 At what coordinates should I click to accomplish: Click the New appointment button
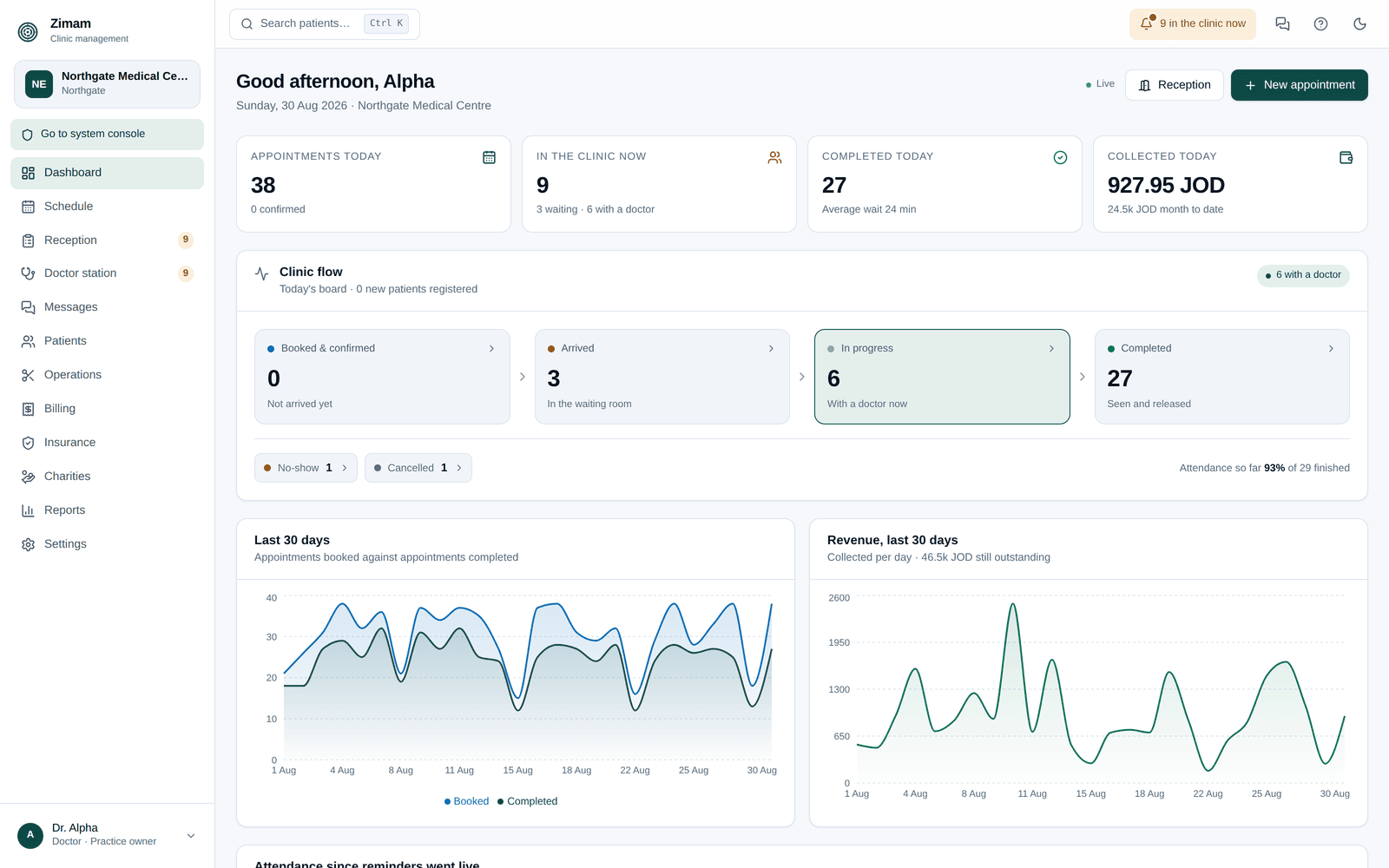coord(1299,85)
